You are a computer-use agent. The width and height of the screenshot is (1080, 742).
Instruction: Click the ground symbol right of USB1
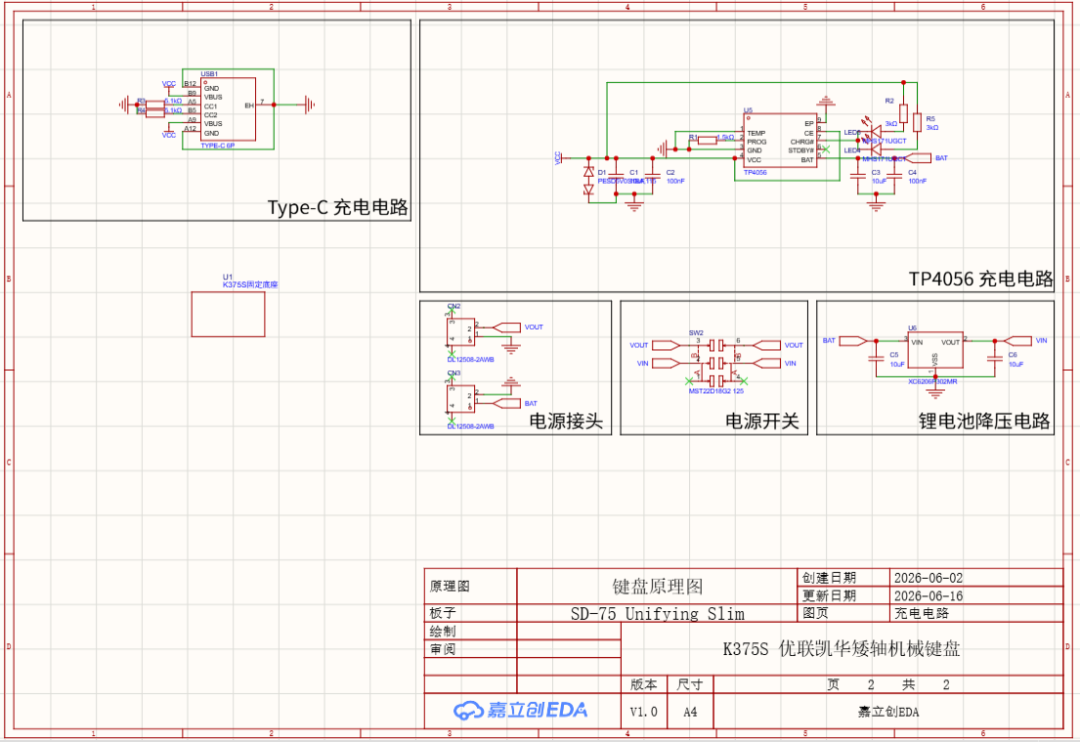[309, 105]
